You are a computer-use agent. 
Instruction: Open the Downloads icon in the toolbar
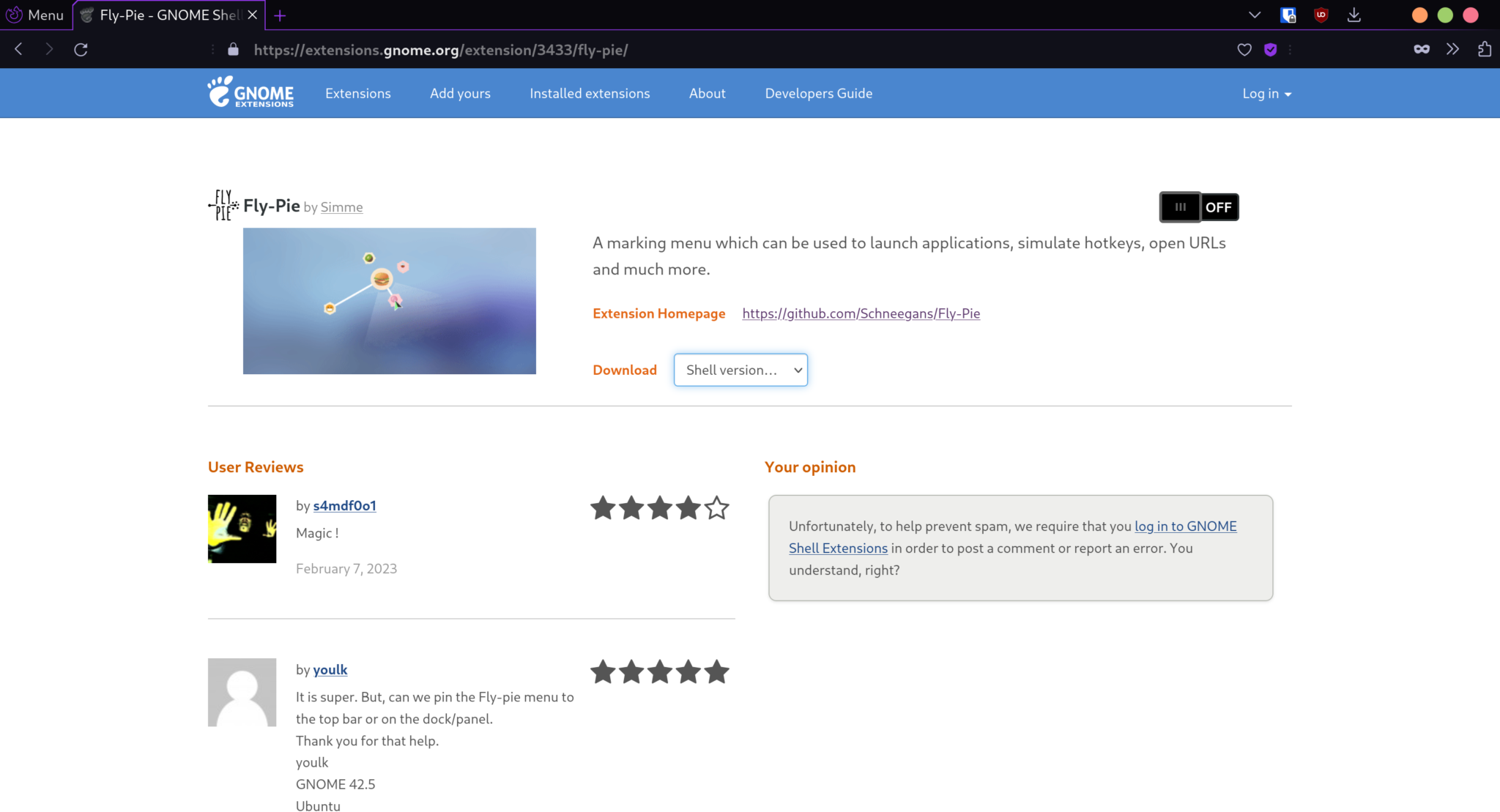(1354, 15)
